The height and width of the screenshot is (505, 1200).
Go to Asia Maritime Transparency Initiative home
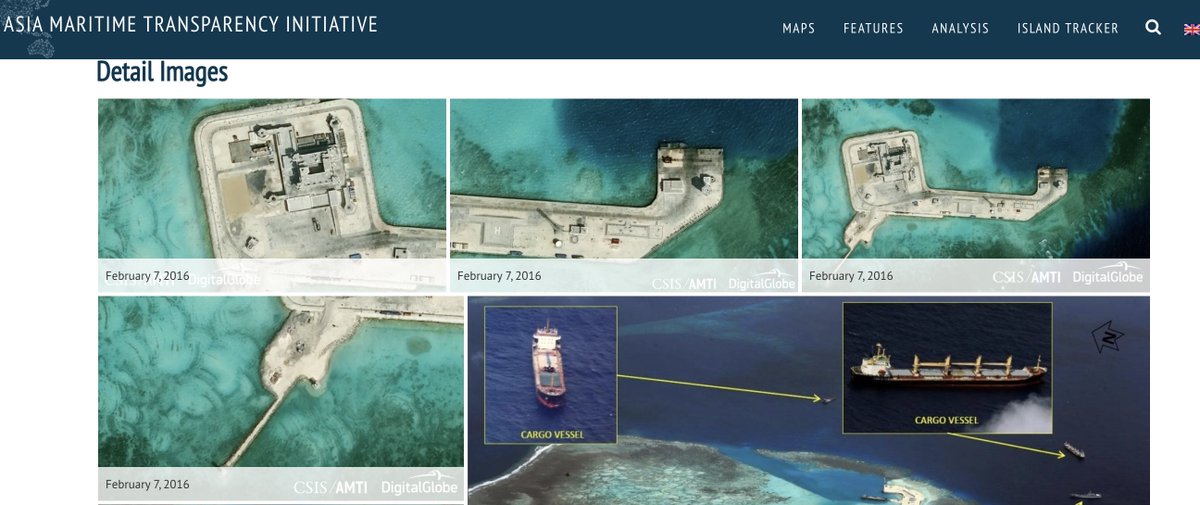(190, 24)
